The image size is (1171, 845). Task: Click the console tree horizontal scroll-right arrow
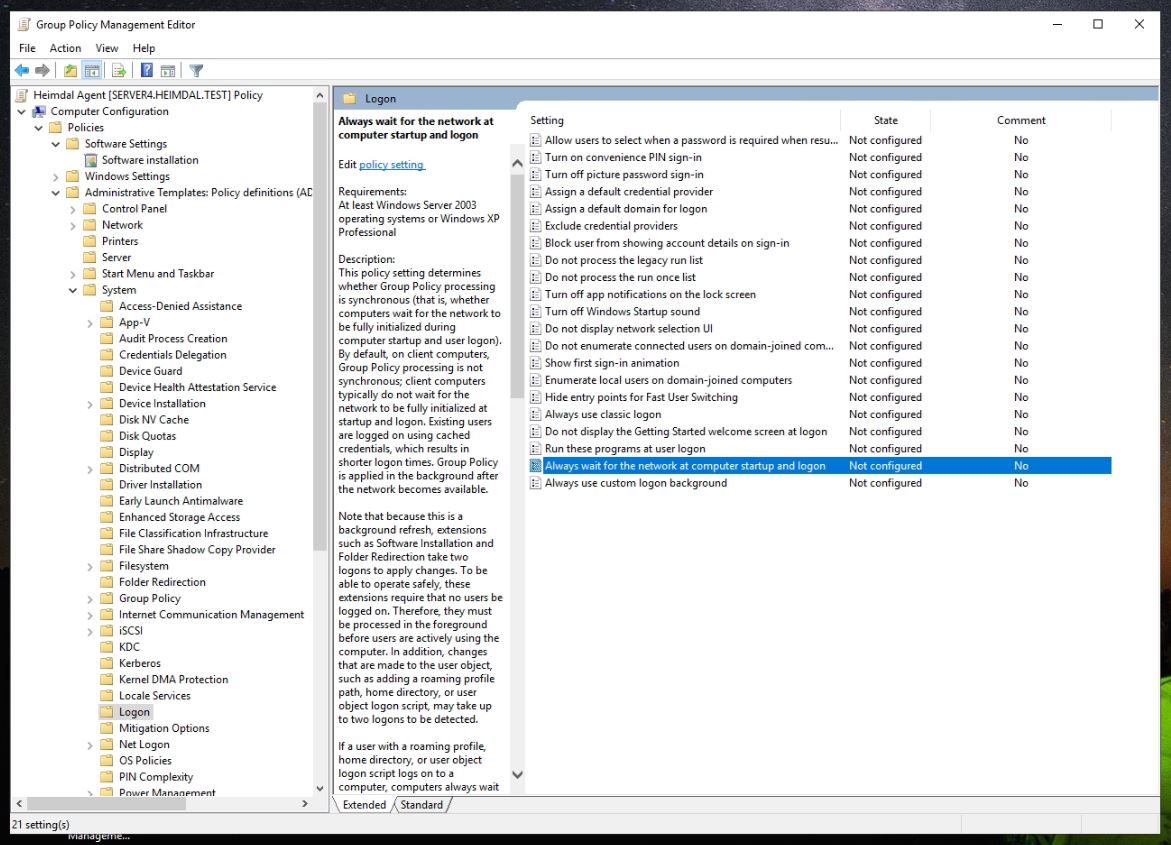click(x=305, y=804)
